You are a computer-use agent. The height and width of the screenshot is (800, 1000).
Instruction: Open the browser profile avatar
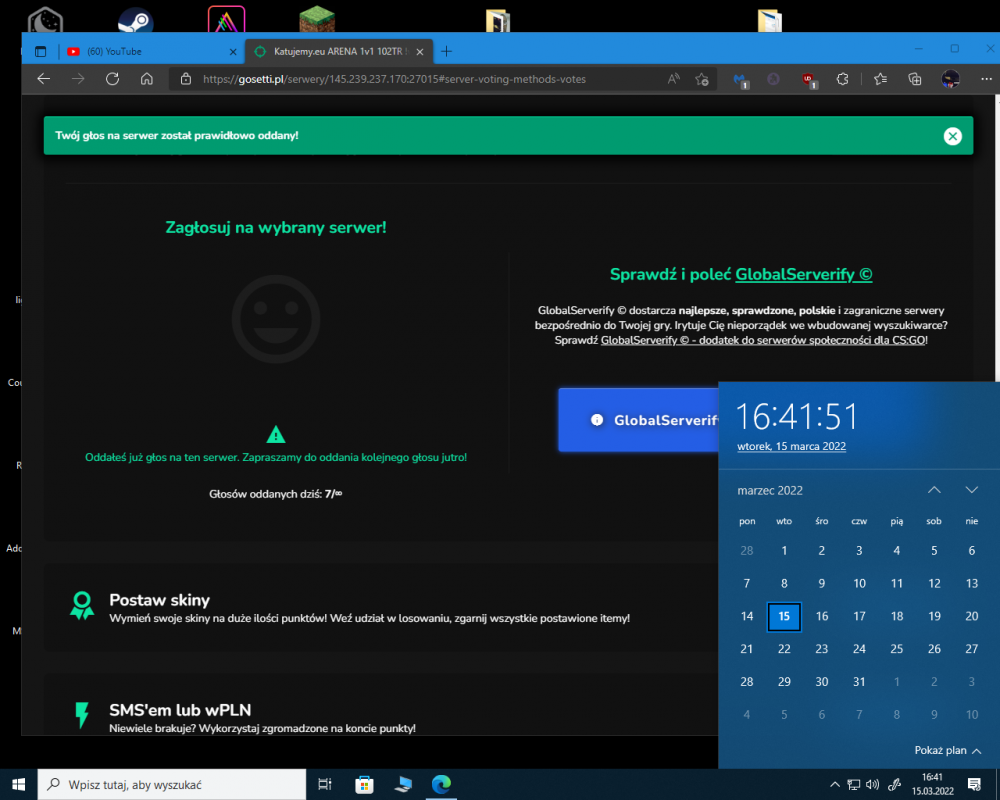click(950, 79)
